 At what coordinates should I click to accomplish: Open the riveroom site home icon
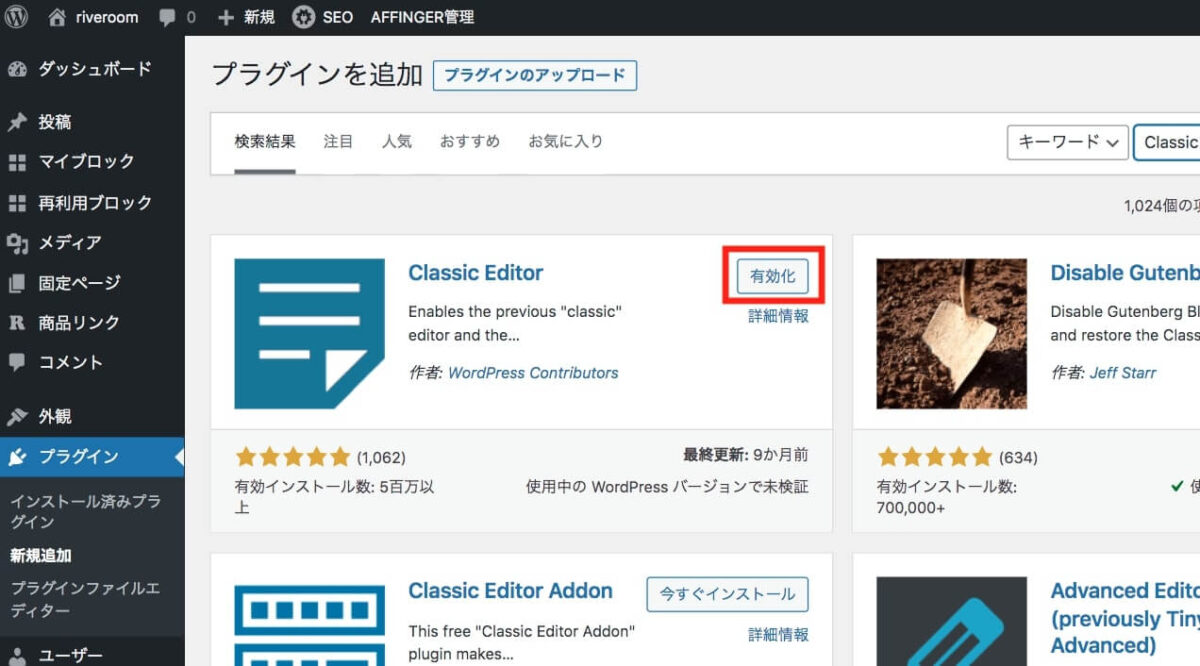coord(58,17)
